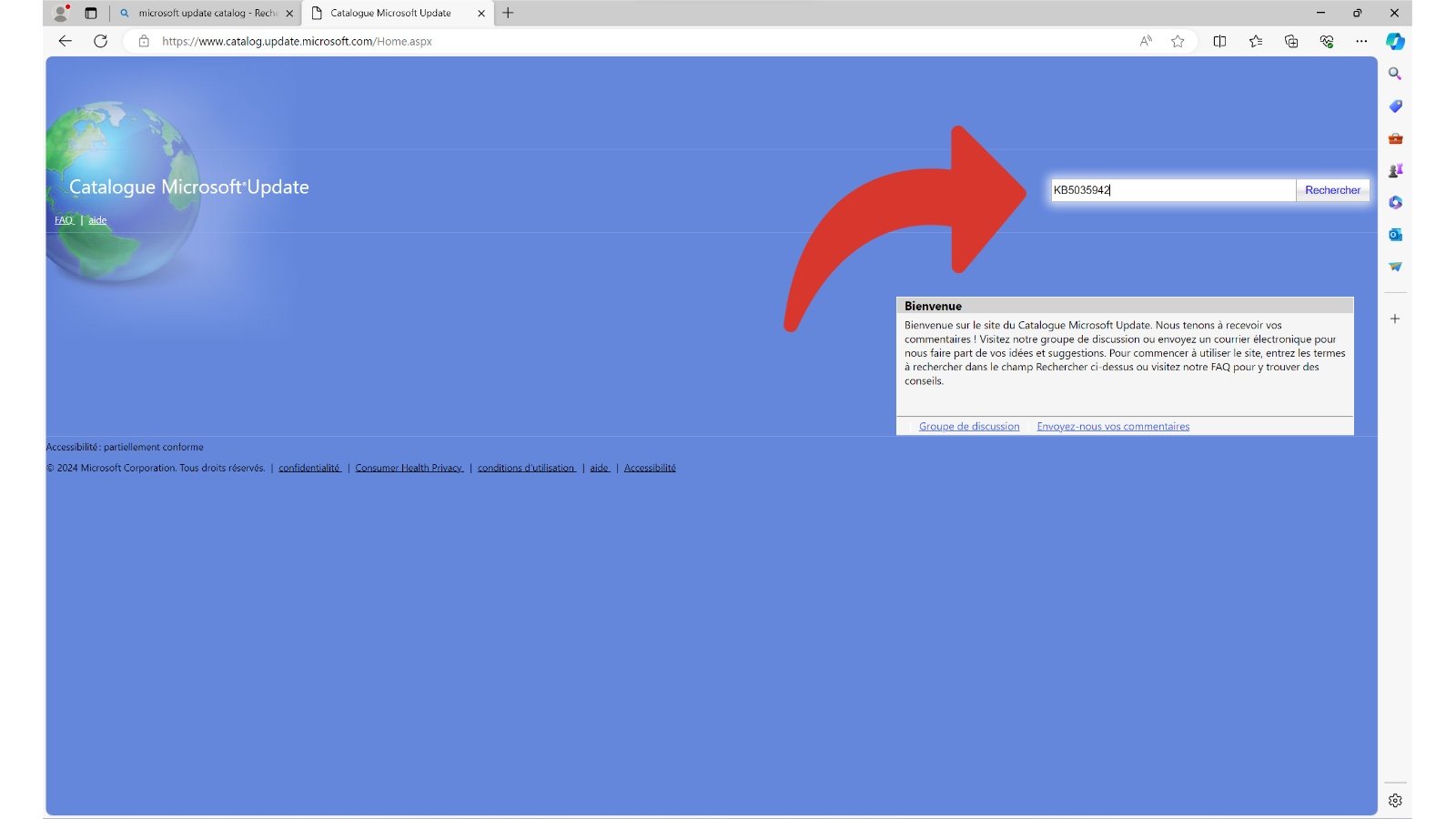
Task: Reload the page with the refresh button
Action: (x=101, y=41)
